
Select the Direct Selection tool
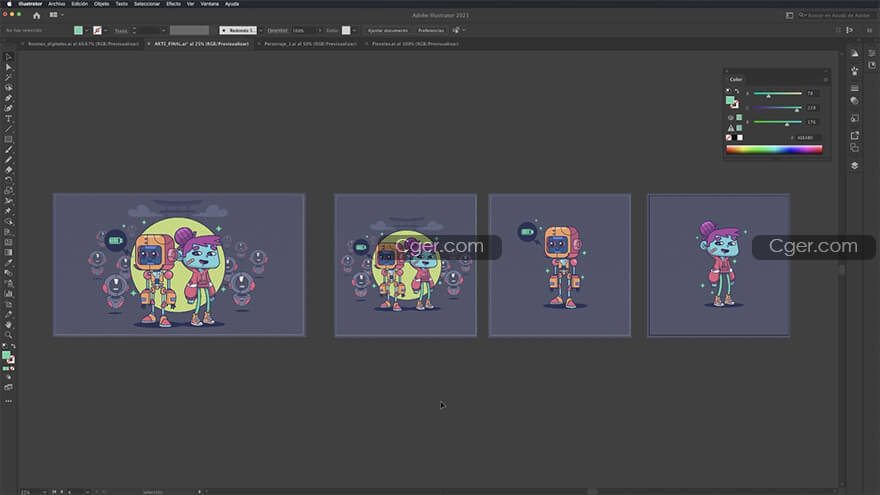(8, 67)
